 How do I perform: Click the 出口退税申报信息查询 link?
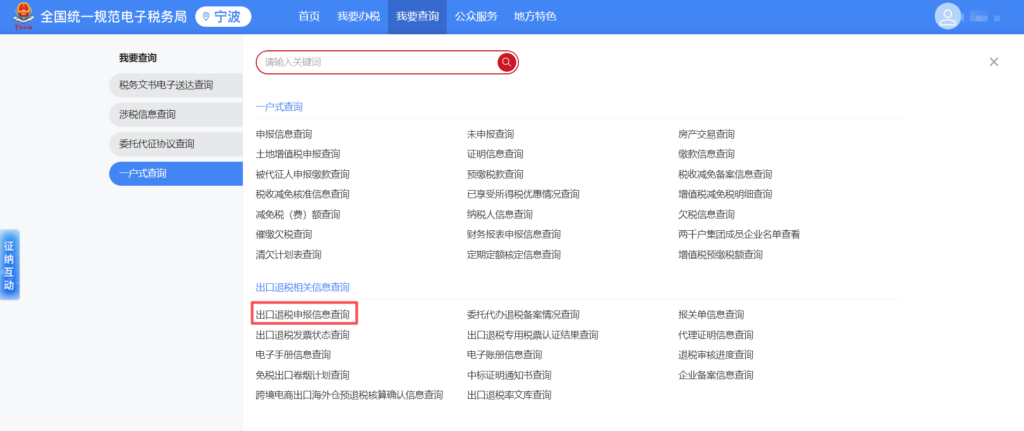tap(303, 315)
